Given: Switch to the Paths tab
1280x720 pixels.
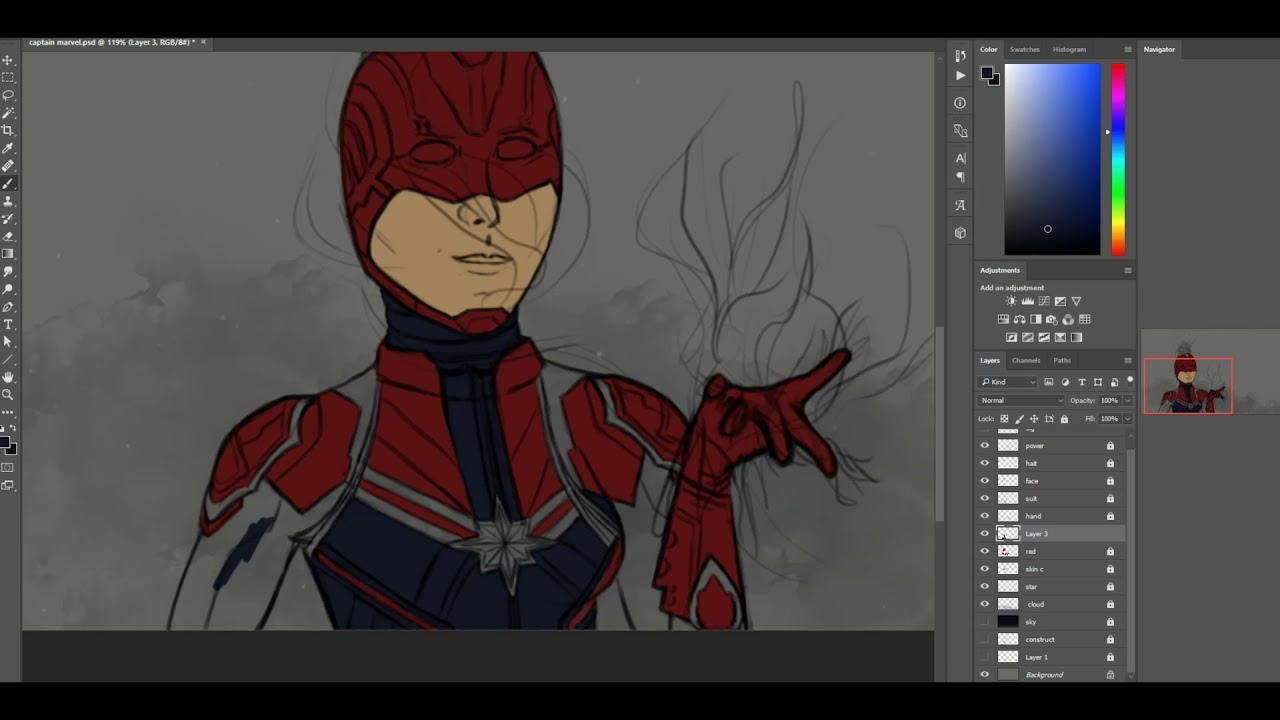Looking at the screenshot, I should pos(1062,360).
